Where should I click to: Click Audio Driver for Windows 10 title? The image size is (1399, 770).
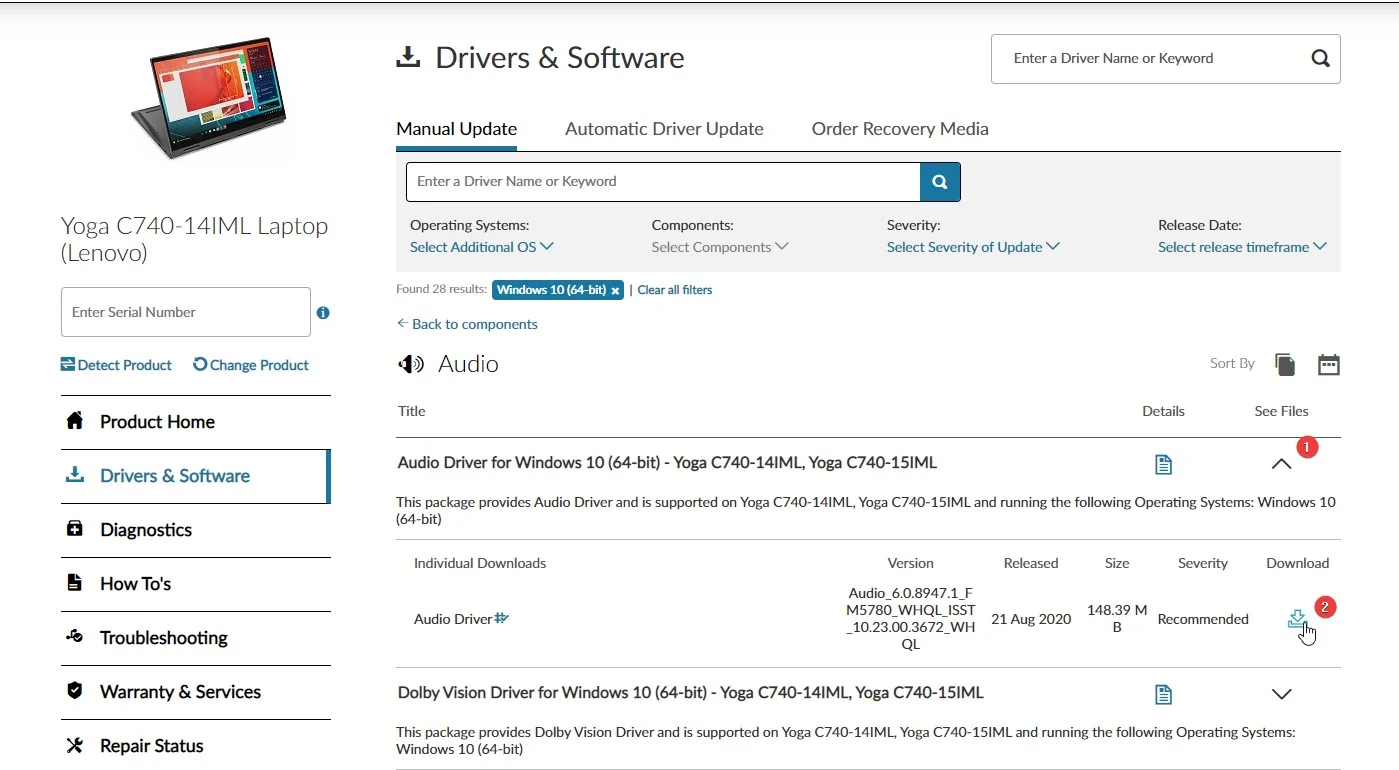coord(667,463)
